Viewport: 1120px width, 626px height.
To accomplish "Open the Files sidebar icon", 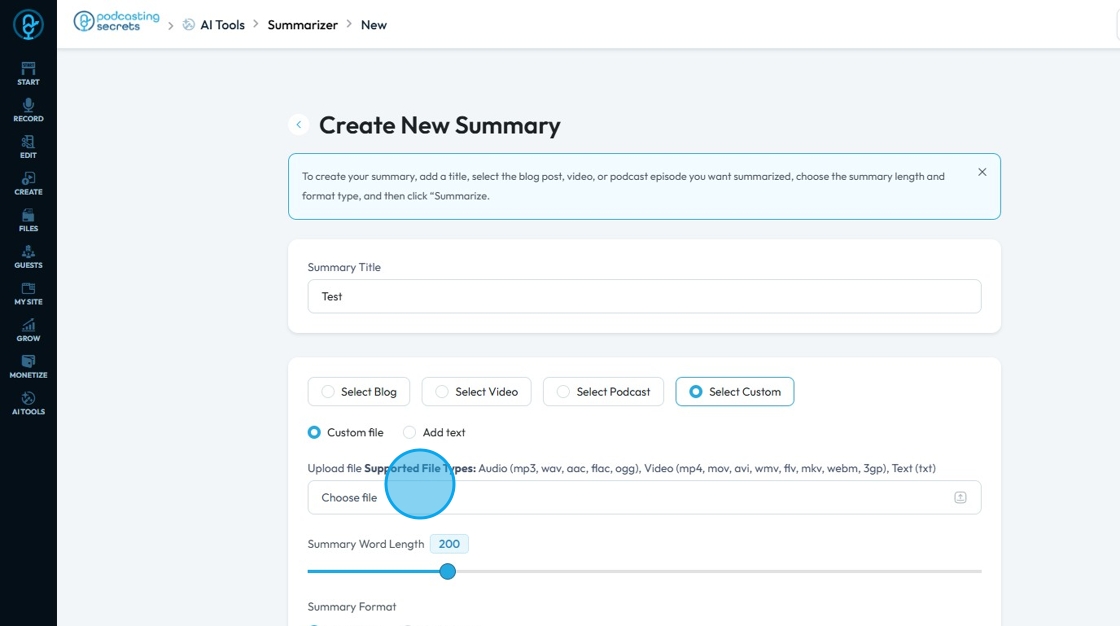I will 28,220.
